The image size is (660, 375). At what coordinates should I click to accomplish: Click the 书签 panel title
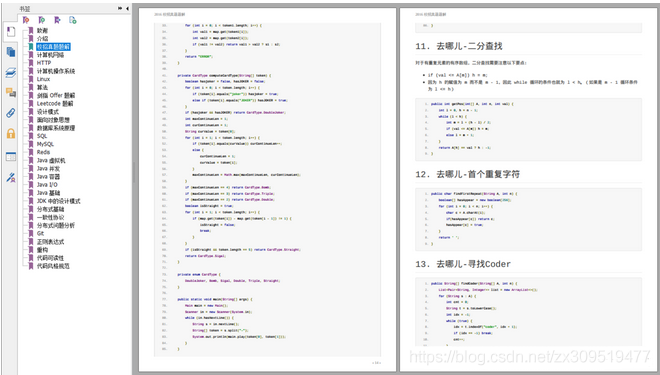coord(25,8)
